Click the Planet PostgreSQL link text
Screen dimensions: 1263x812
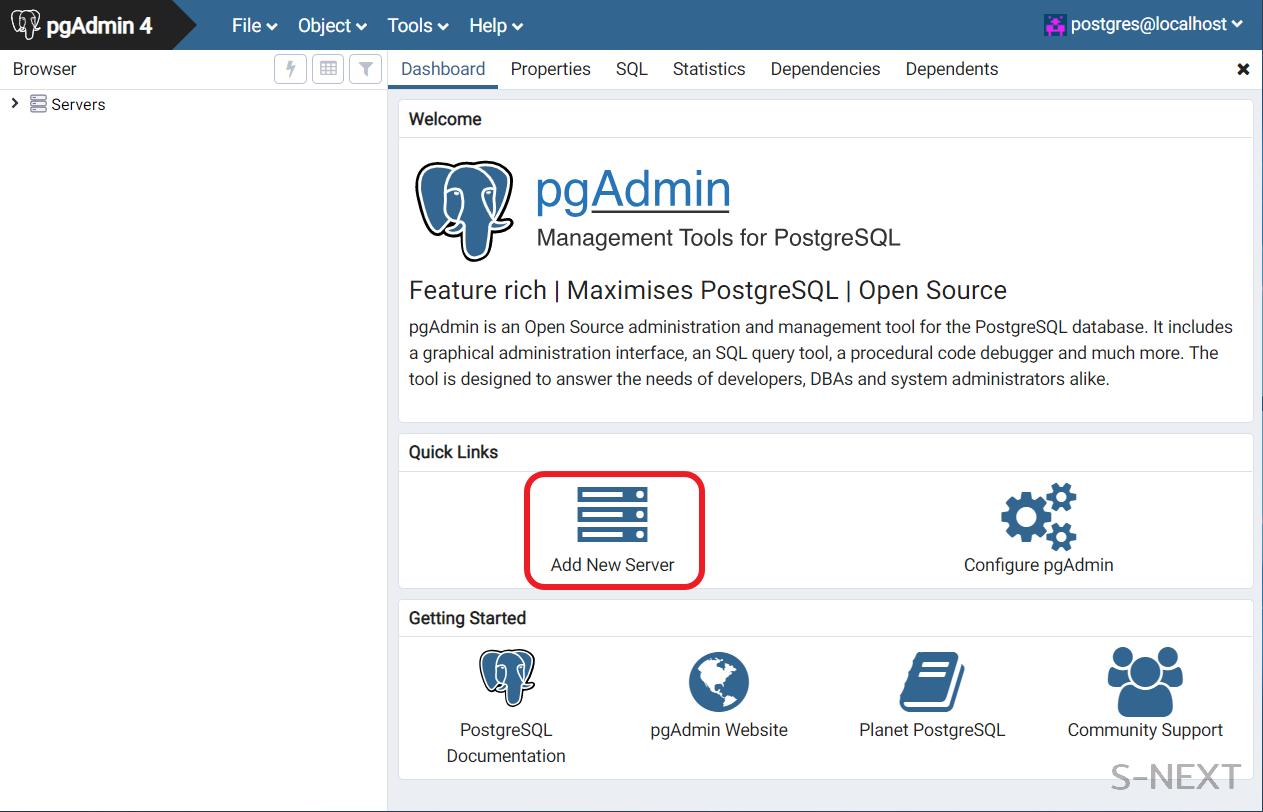[x=932, y=730]
